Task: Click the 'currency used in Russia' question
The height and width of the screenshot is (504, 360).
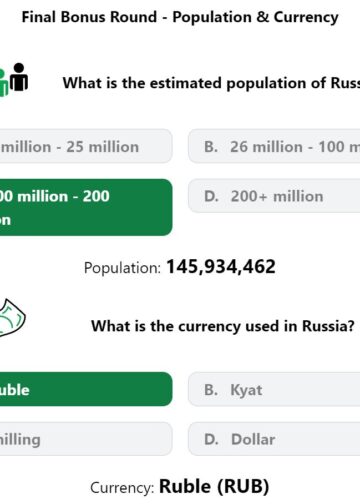Action: tap(223, 326)
